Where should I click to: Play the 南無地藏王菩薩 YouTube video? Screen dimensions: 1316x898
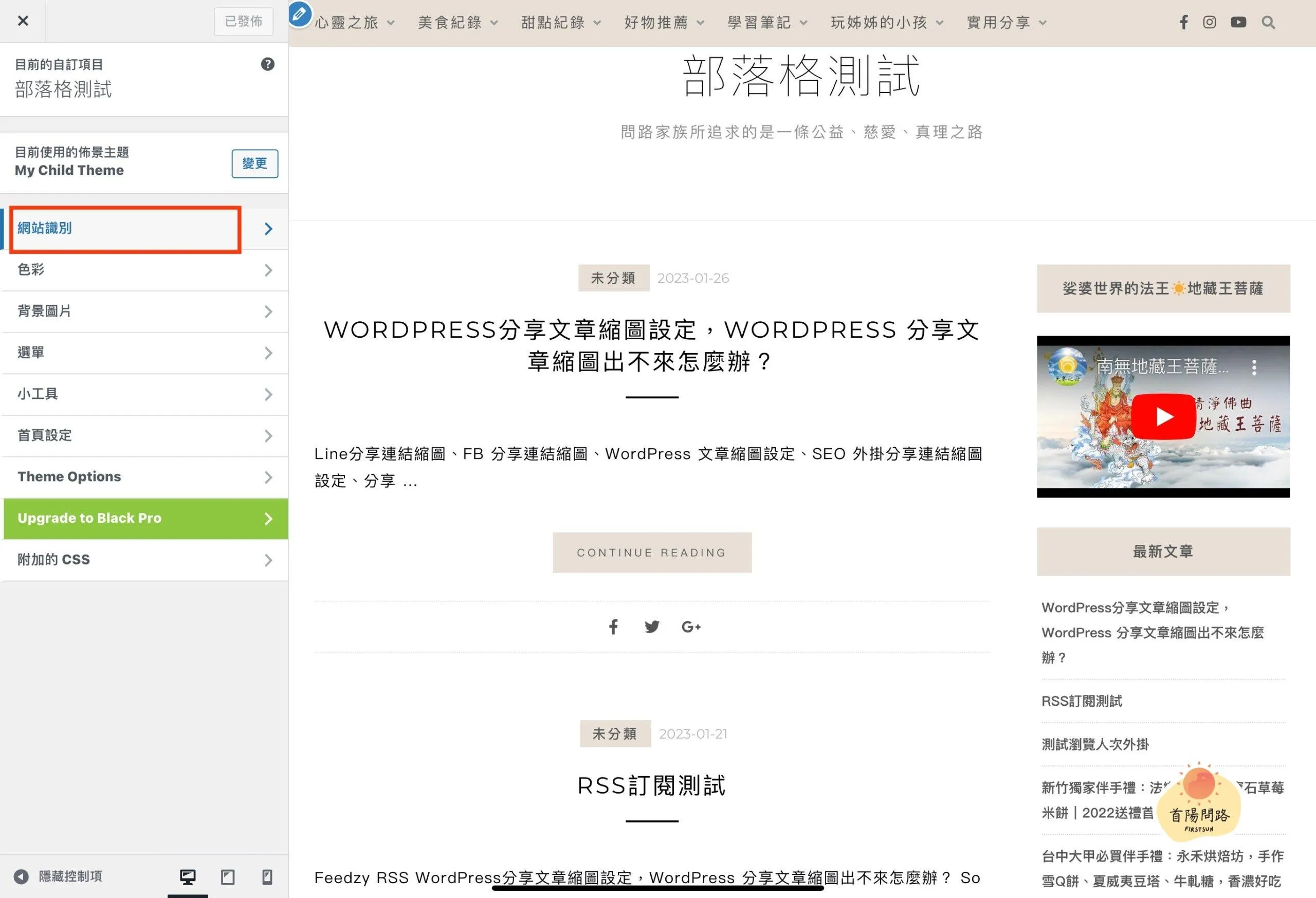1163,417
